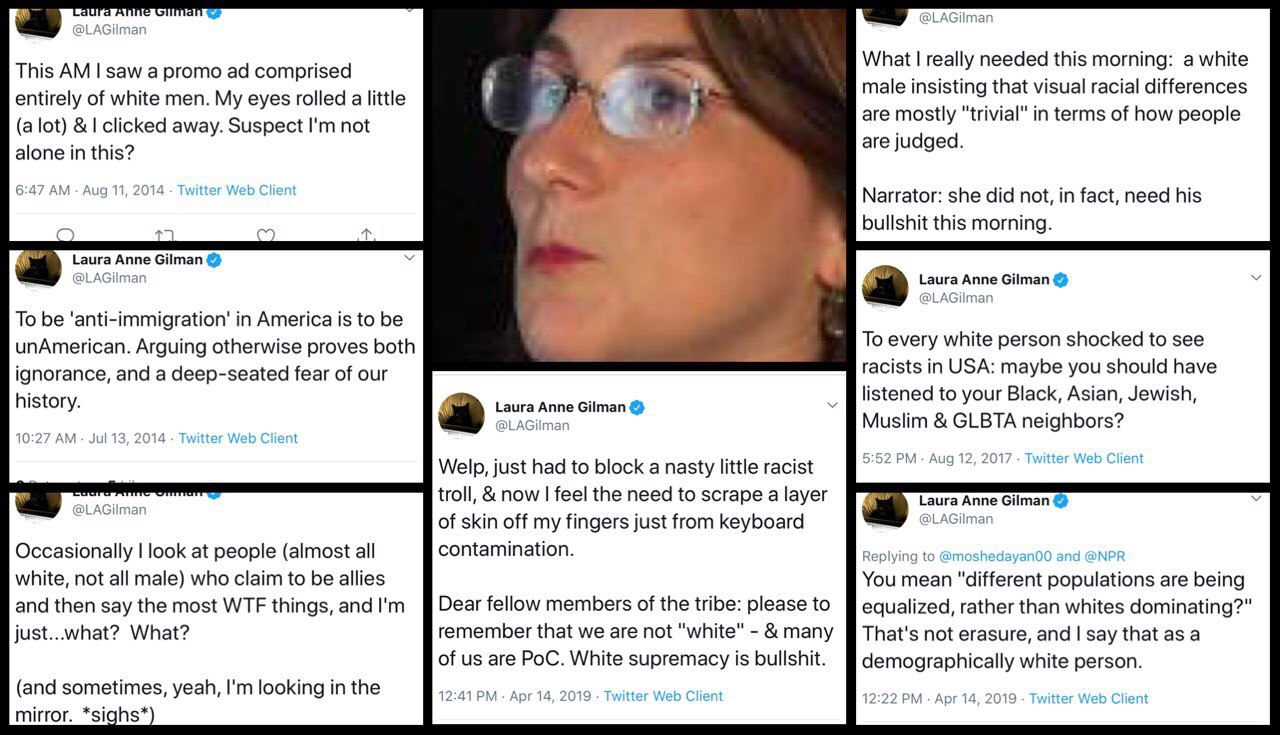The image size is (1280, 735).
Task: Click the reply icon under the Aug 11, 2014 tweet
Action: pyautogui.click(x=65, y=235)
